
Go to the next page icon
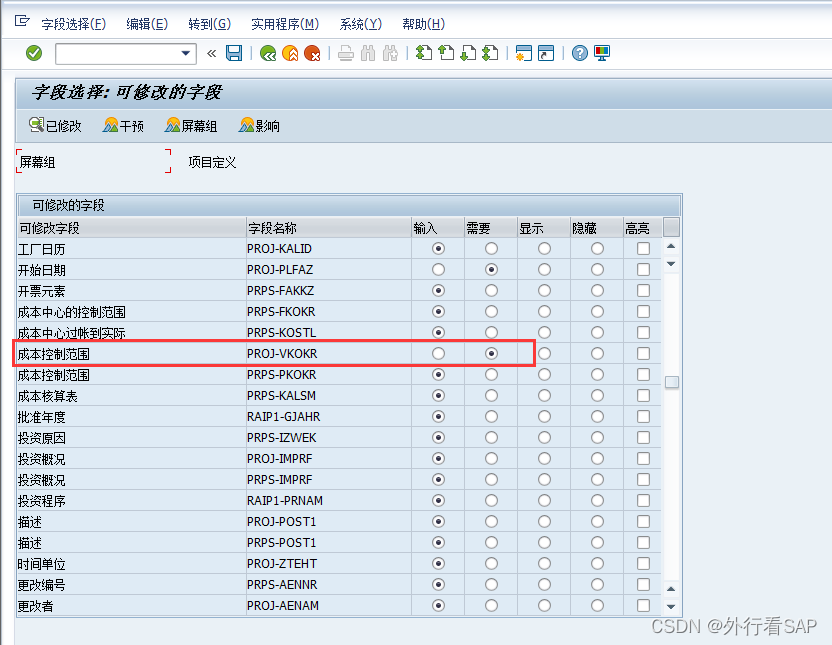click(x=468, y=53)
